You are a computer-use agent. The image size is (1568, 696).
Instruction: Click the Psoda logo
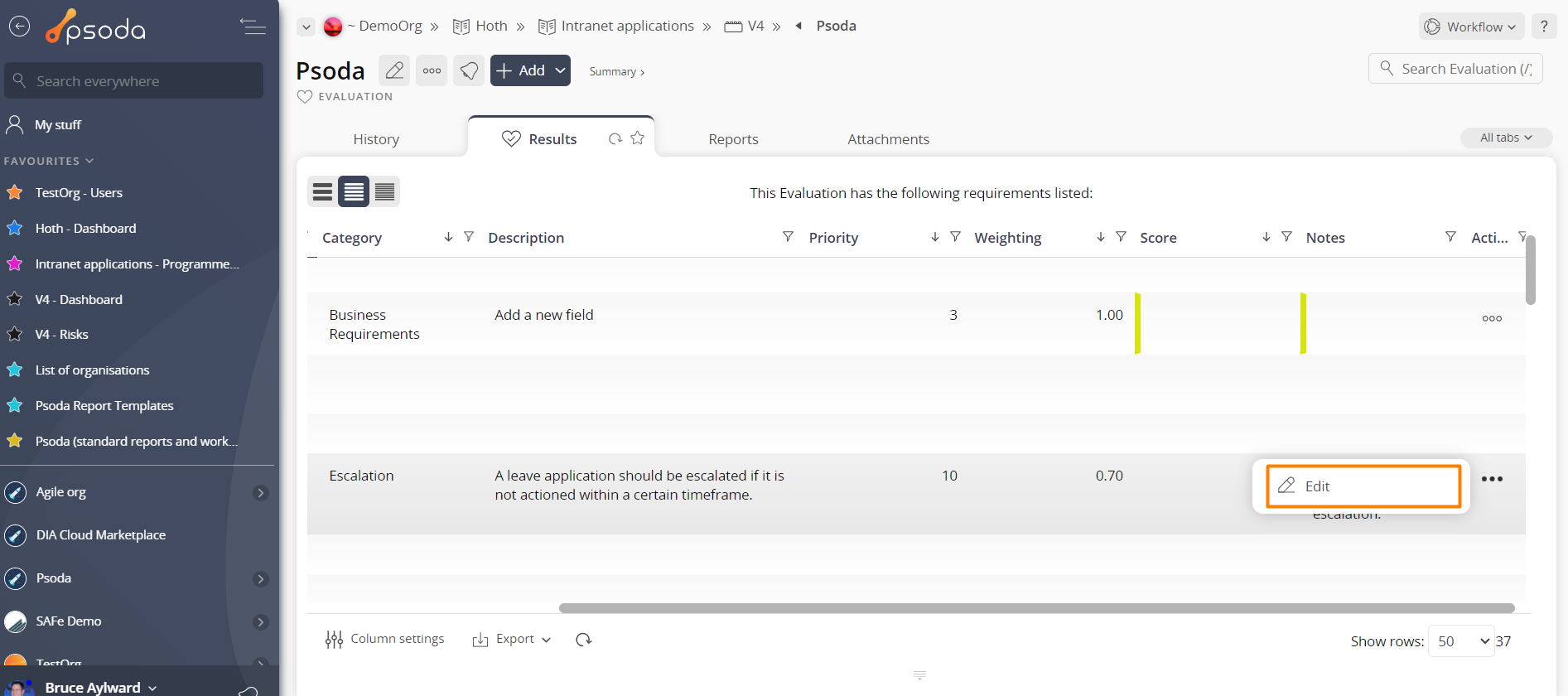pos(96,27)
